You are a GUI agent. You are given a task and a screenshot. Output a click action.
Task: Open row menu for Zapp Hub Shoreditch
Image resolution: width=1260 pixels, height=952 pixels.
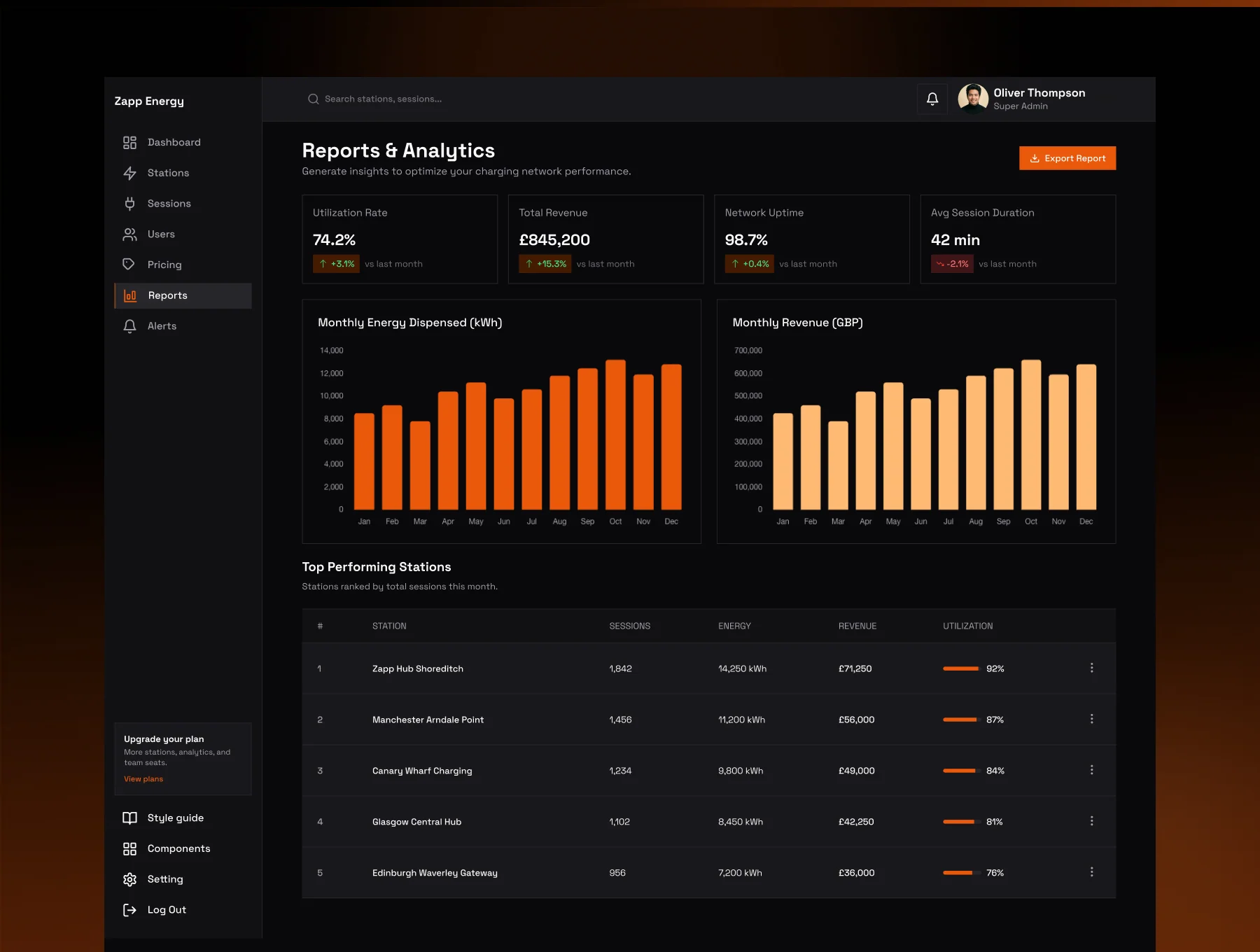[x=1091, y=668]
